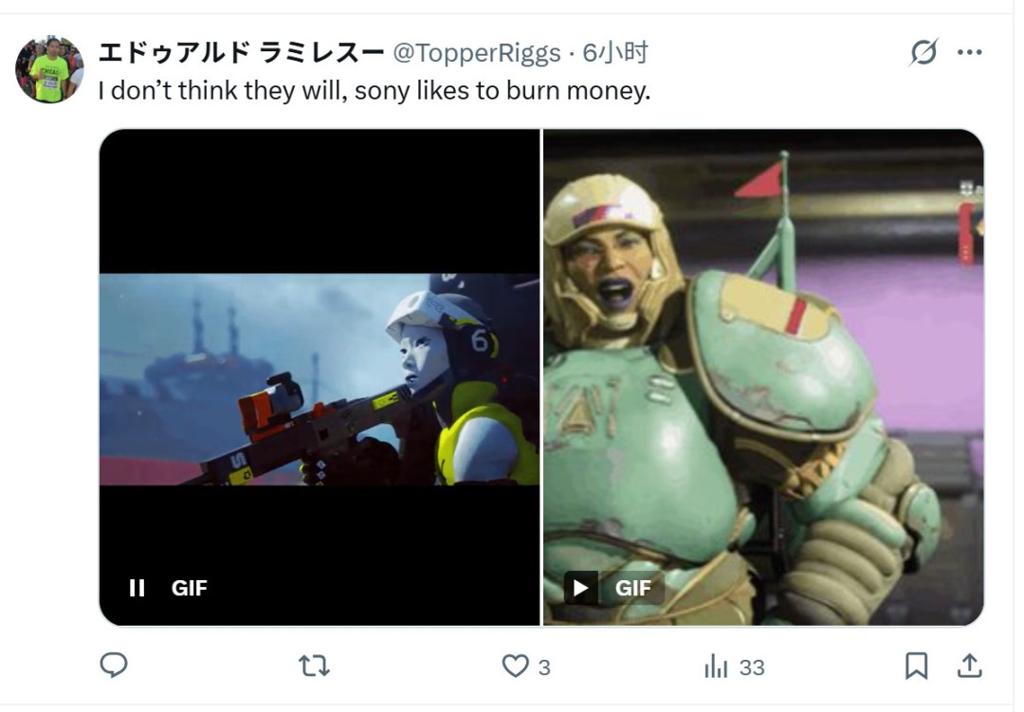Click the like count number 3
The width and height of the screenshot is (1024, 712).
544,668
